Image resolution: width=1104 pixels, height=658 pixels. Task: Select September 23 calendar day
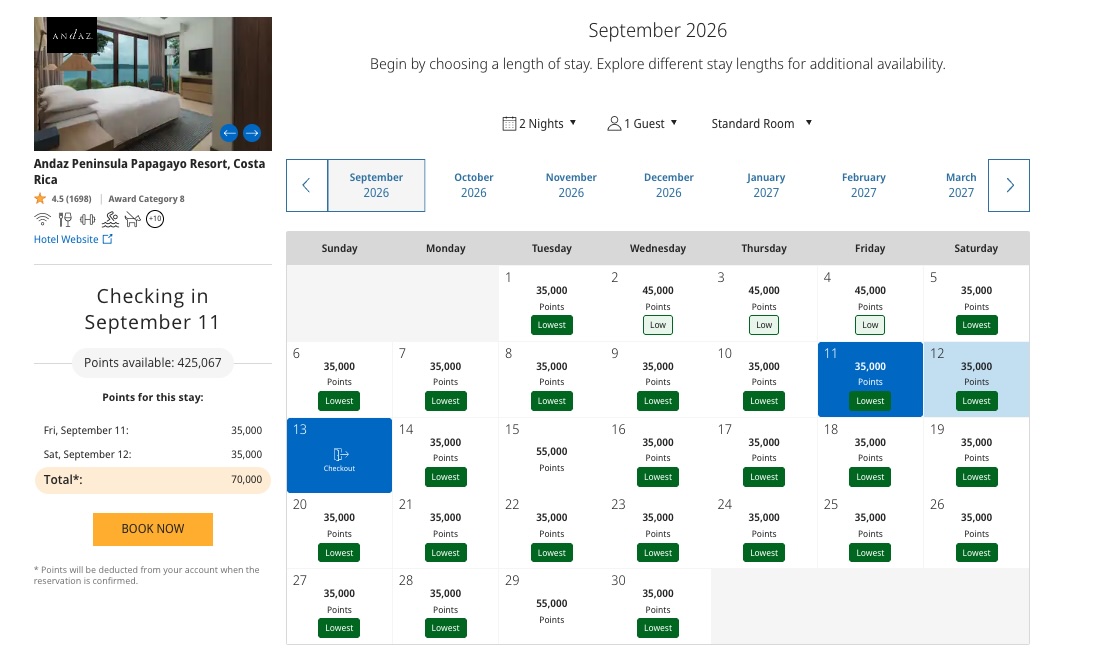pyautogui.click(x=658, y=531)
